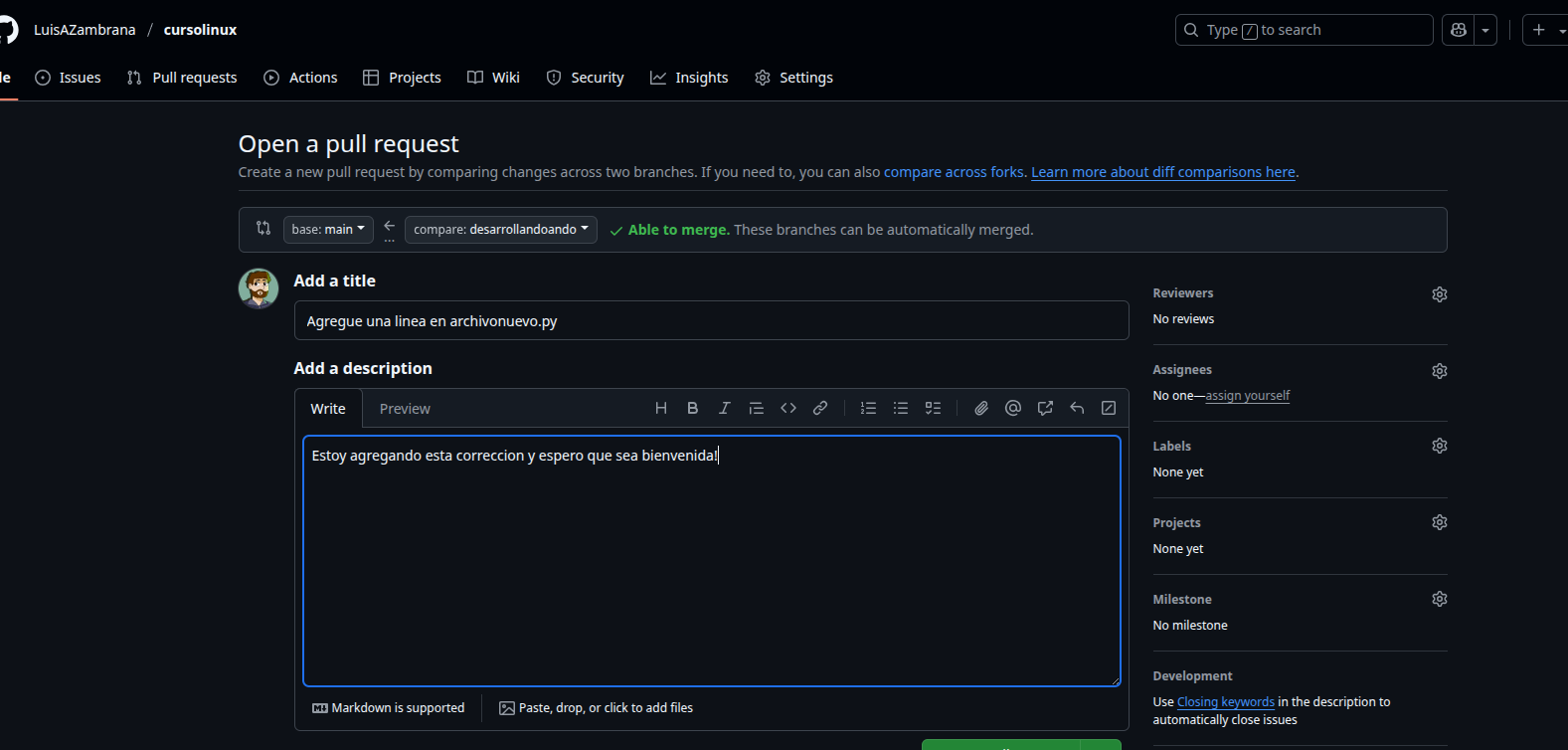Insert a task list in description

tap(933, 408)
